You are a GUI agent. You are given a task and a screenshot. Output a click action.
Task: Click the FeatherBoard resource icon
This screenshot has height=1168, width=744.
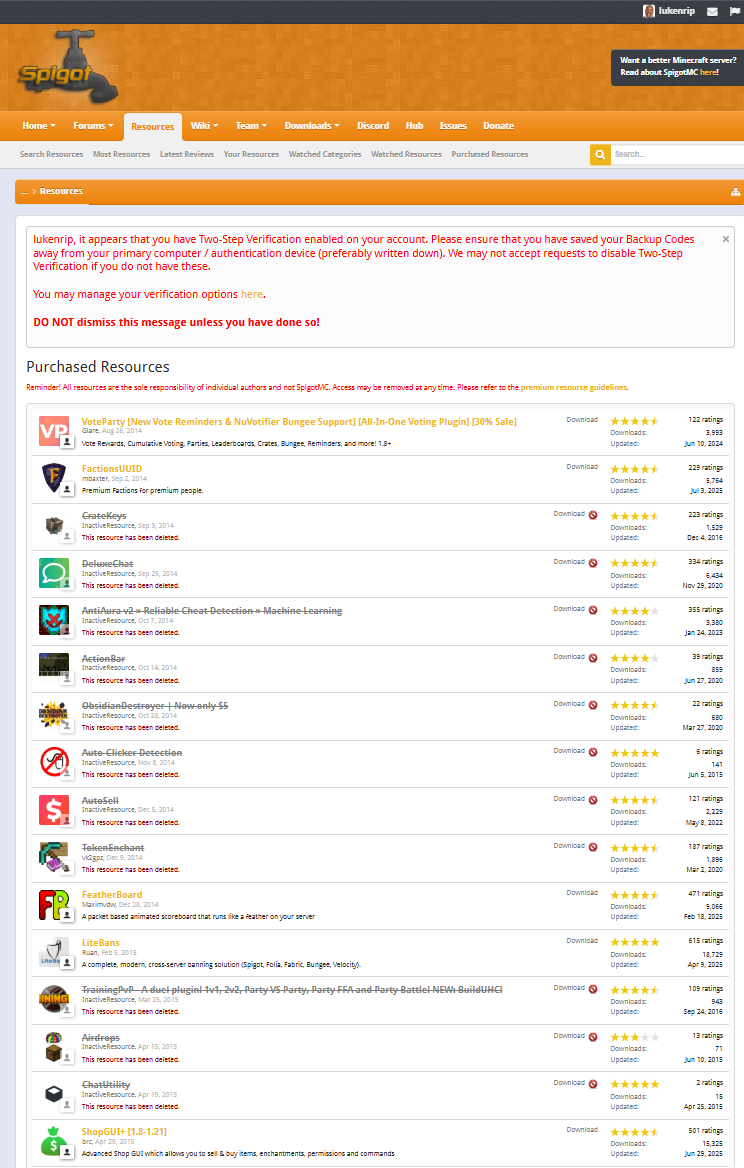pos(53,905)
